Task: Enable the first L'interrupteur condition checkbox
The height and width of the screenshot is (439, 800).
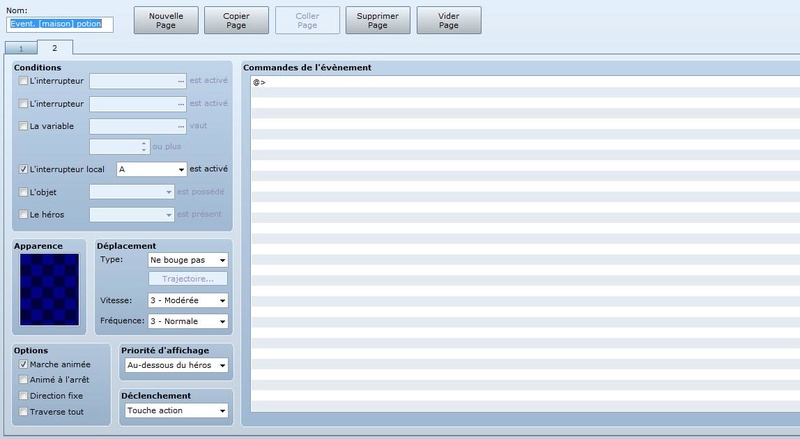Action: 23,81
